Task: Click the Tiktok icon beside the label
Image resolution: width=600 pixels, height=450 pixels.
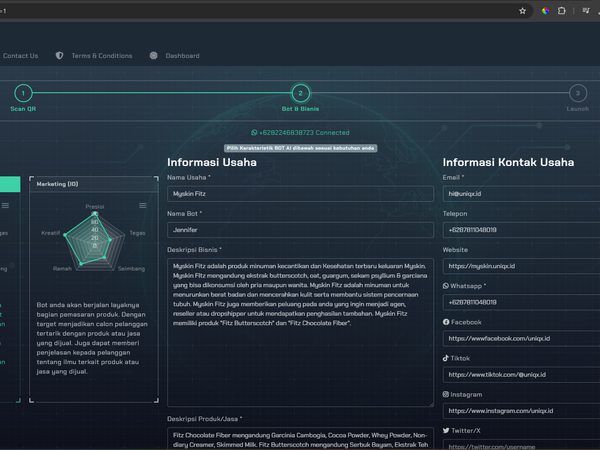Action: (446, 358)
